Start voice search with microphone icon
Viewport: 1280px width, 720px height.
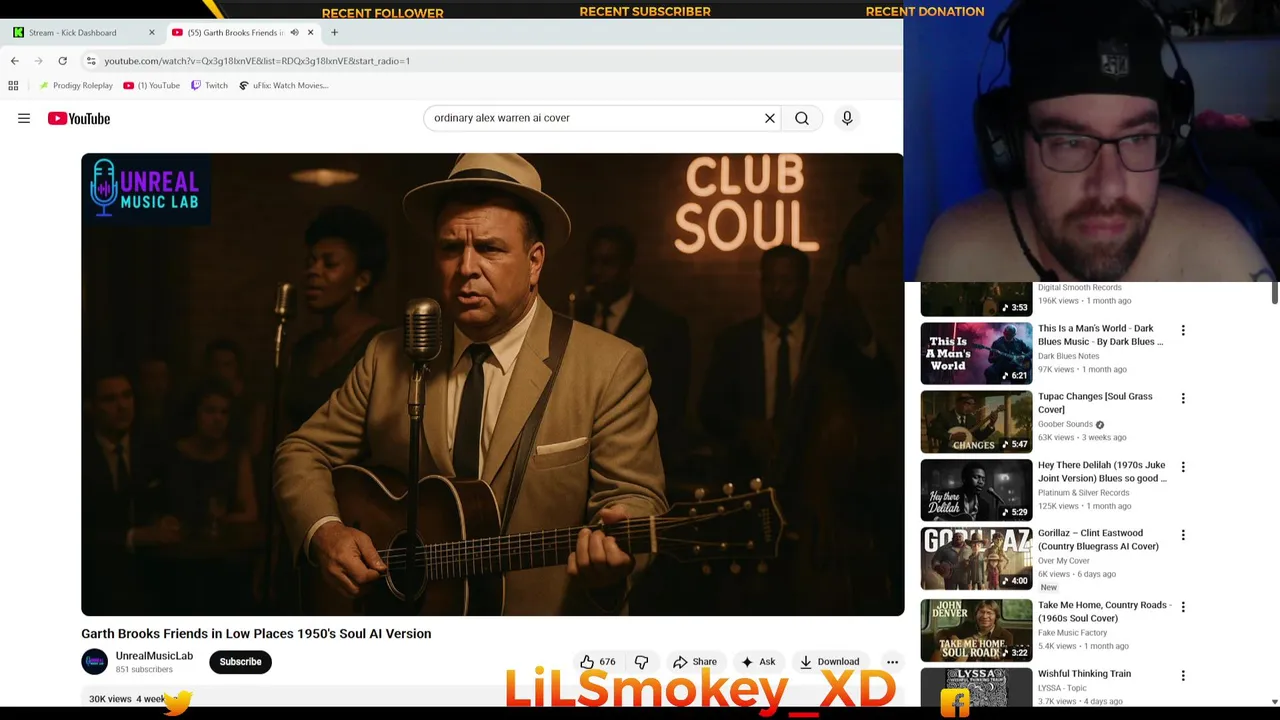847,118
